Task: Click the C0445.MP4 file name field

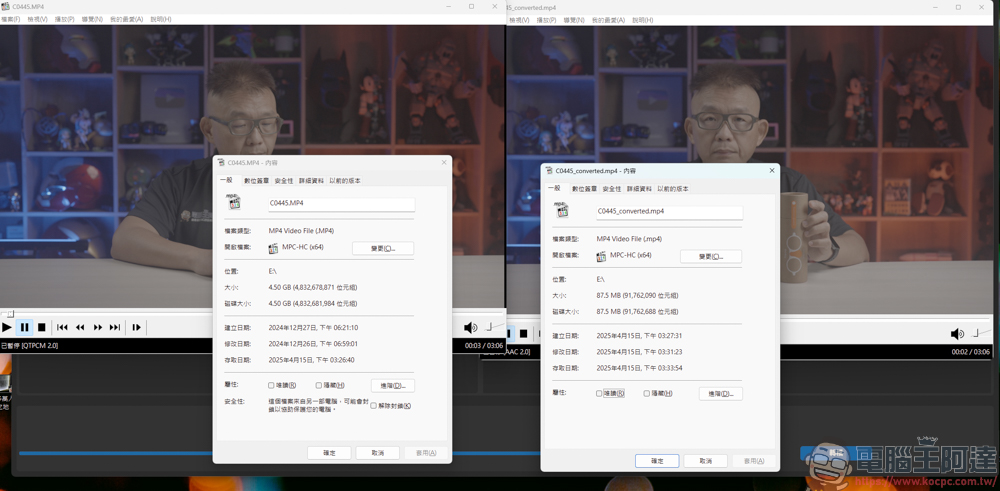Action: pos(341,203)
